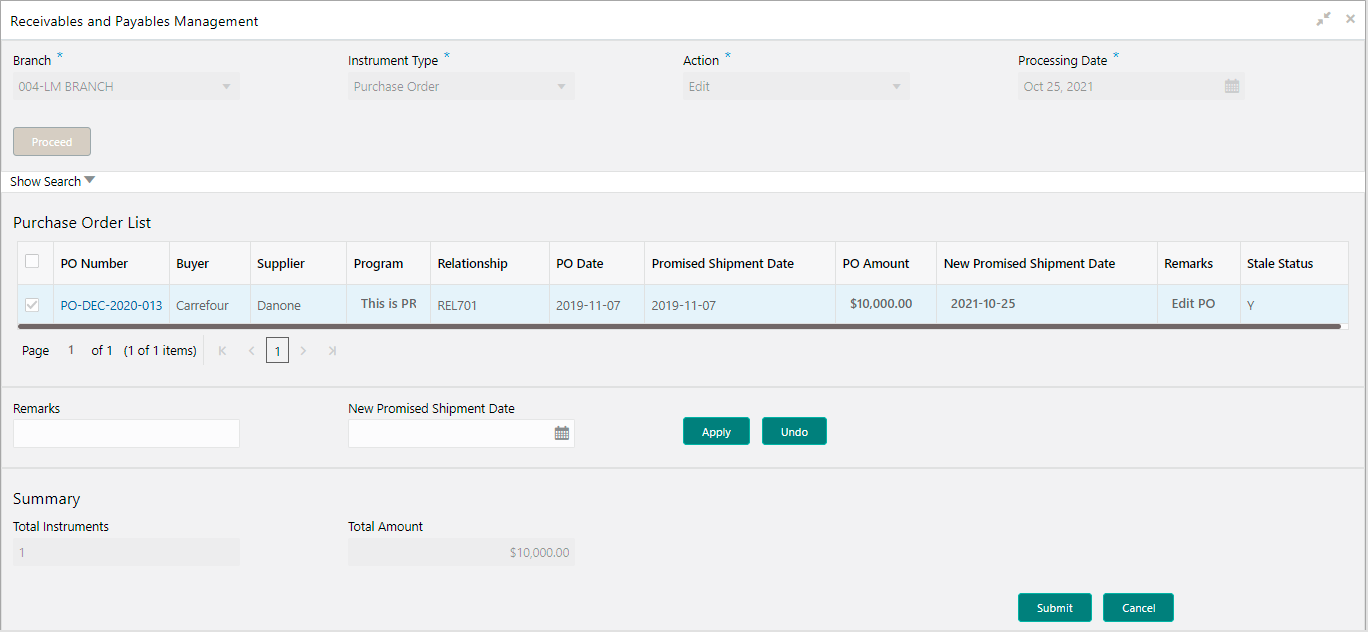Select page 1 in pagination

(x=277, y=351)
